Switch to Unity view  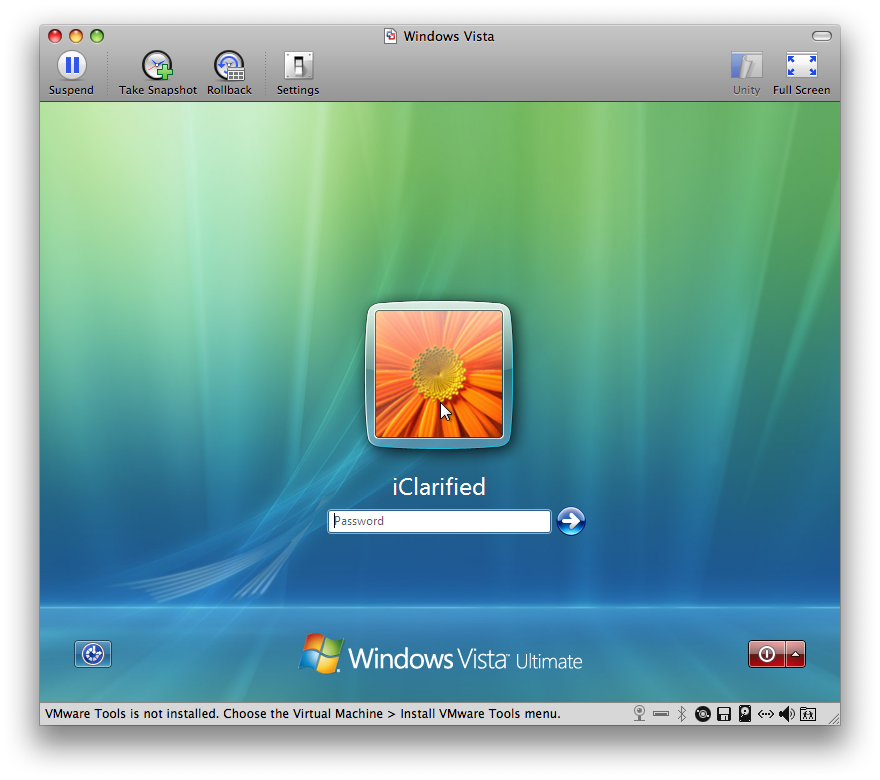pyautogui.click(x=746, y=74)
